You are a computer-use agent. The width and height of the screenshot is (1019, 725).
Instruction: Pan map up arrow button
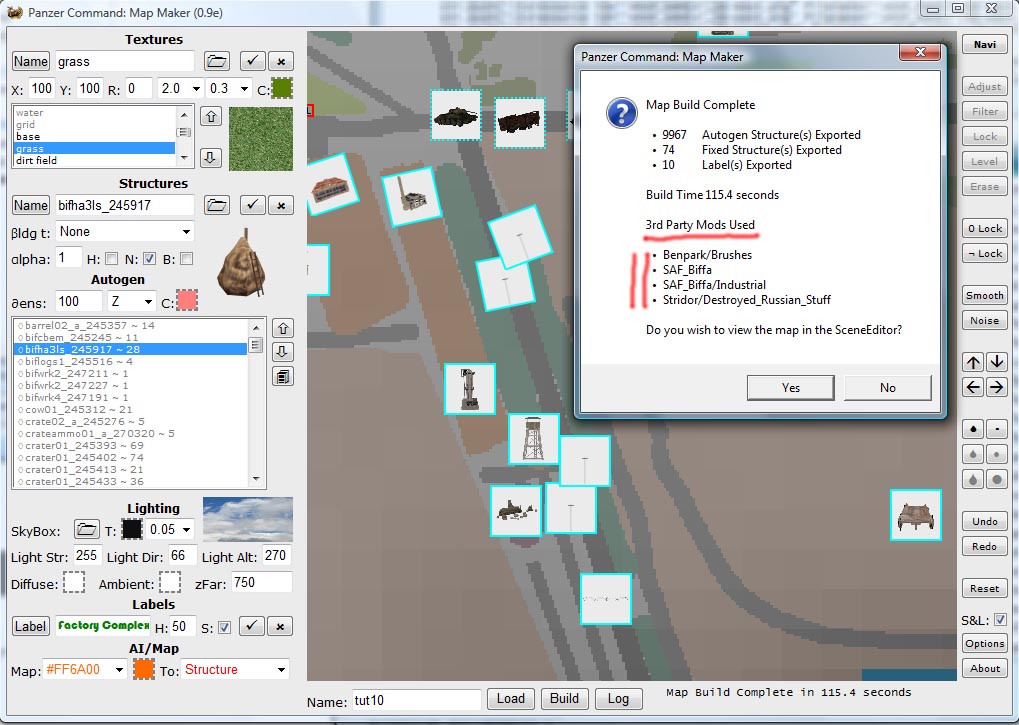pyautogui.click(x=973, y=362)
